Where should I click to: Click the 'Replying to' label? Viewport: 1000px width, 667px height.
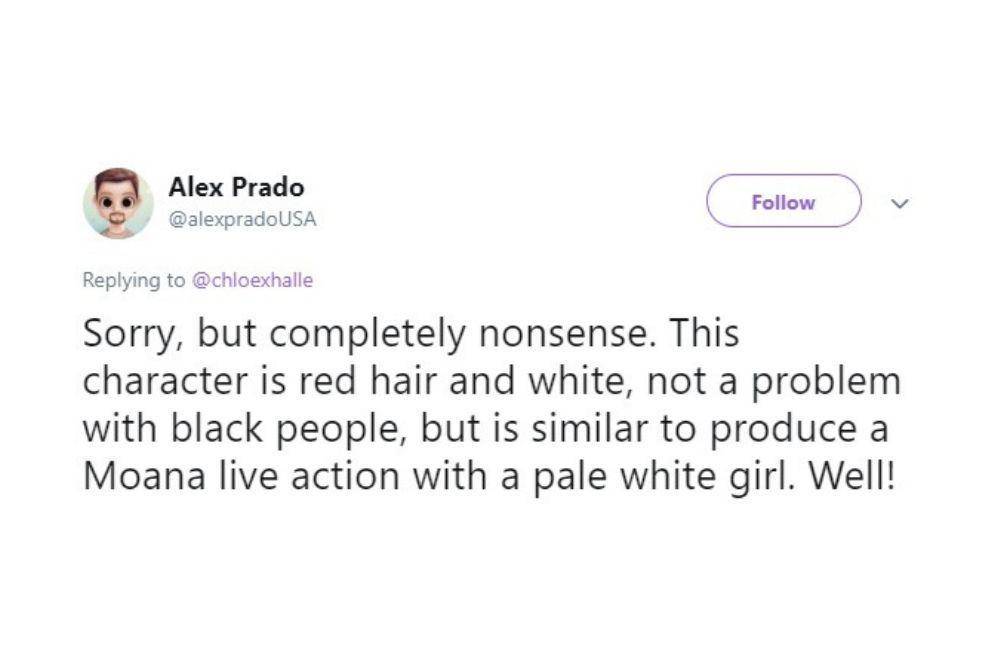pos(134,281)
